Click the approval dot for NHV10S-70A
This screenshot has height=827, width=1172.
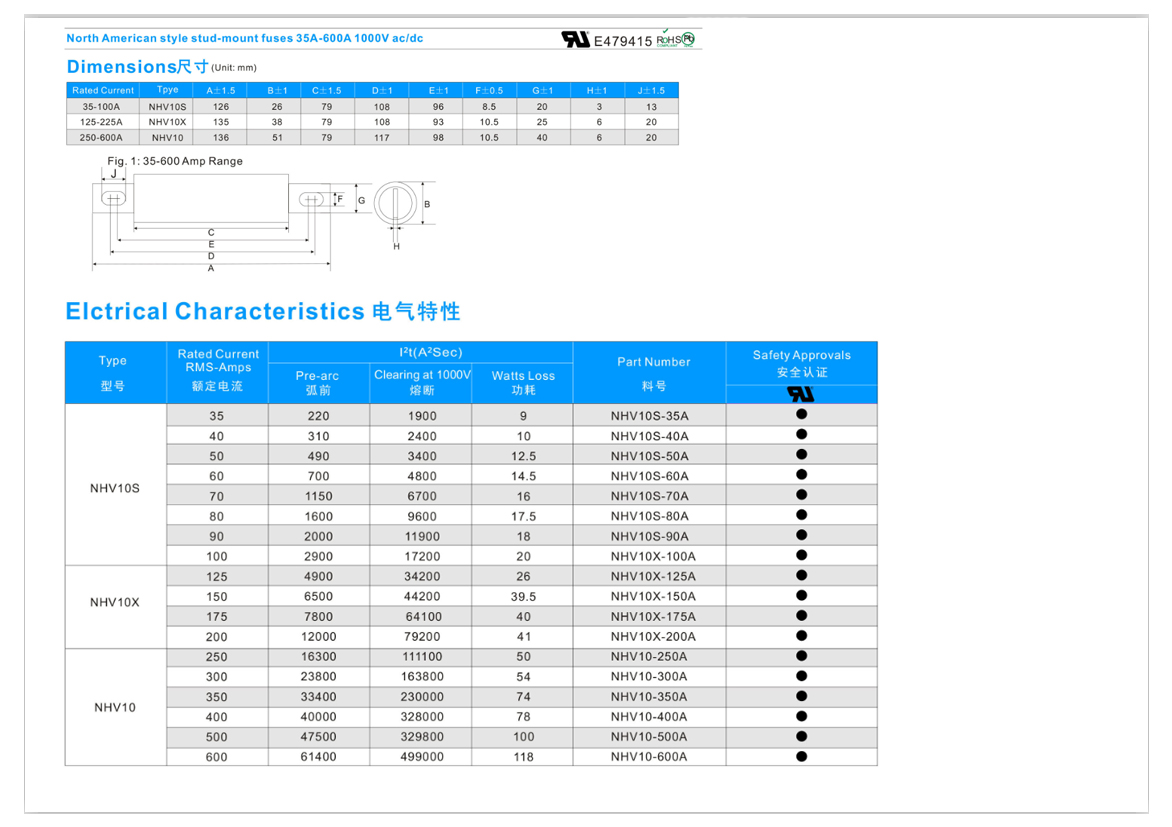801,494
